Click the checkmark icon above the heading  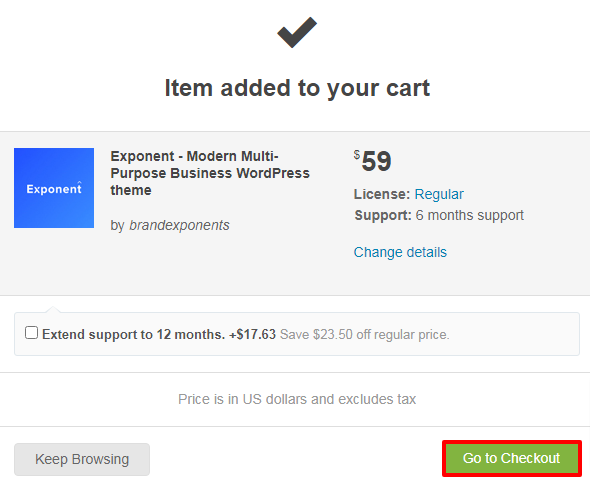297,32
